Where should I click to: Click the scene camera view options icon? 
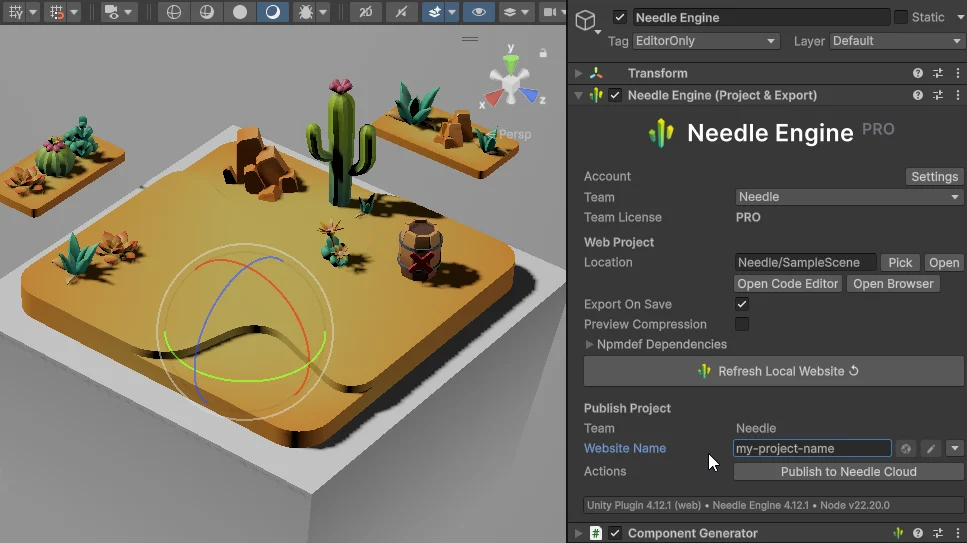coord(112,12)
